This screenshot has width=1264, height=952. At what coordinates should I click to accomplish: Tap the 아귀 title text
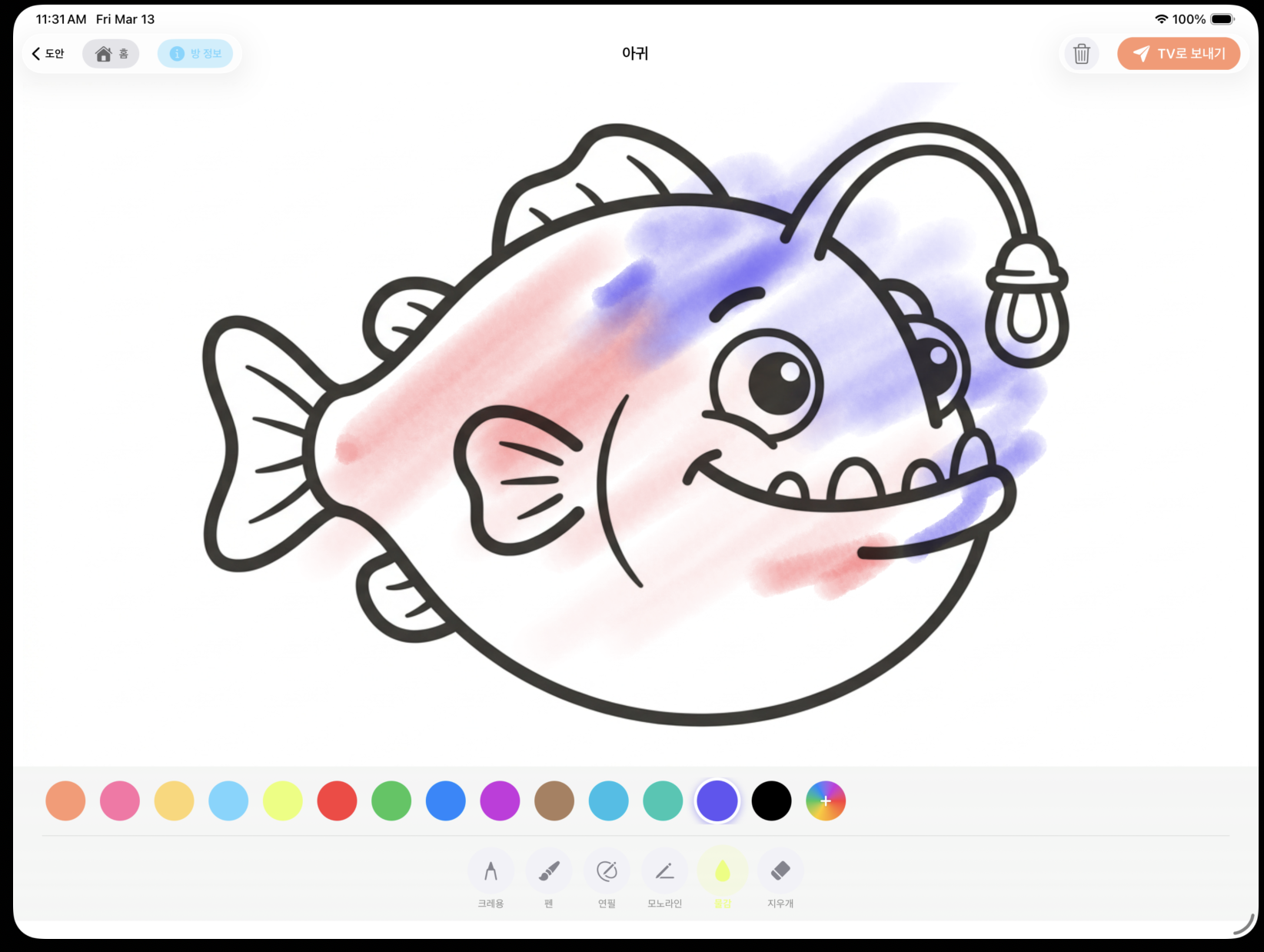point(634,53)
